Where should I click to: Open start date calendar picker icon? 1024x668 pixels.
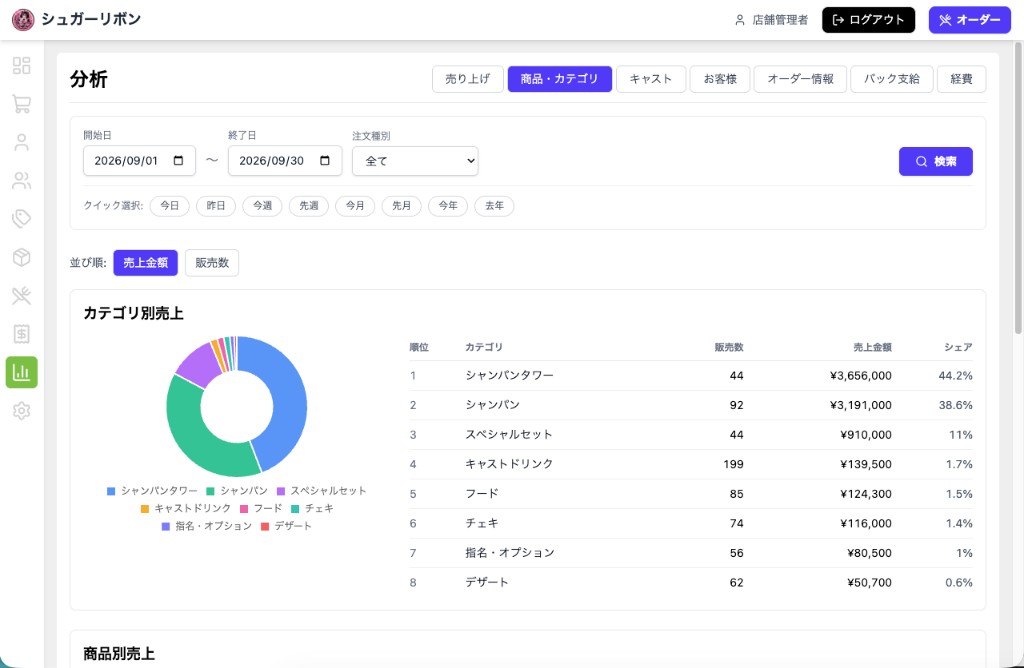178,161
